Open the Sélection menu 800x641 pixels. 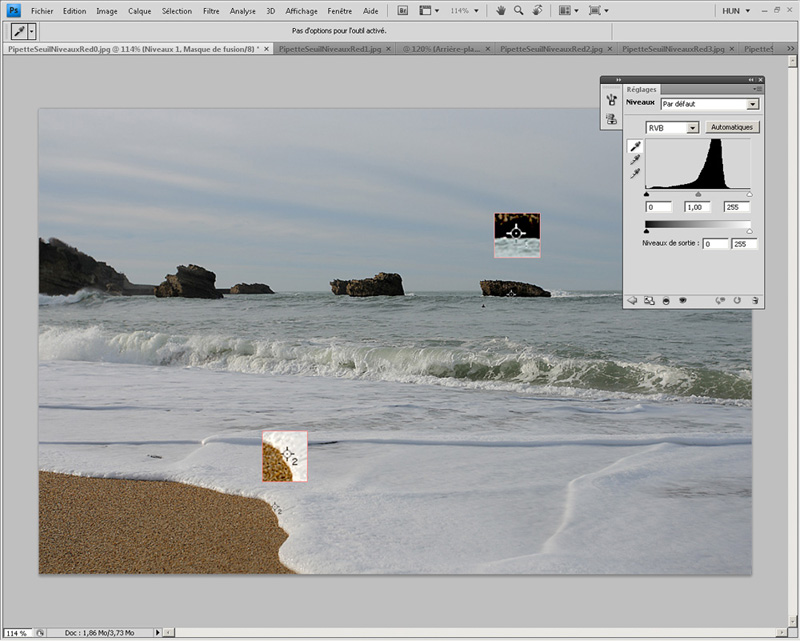(x=177, y=11)
